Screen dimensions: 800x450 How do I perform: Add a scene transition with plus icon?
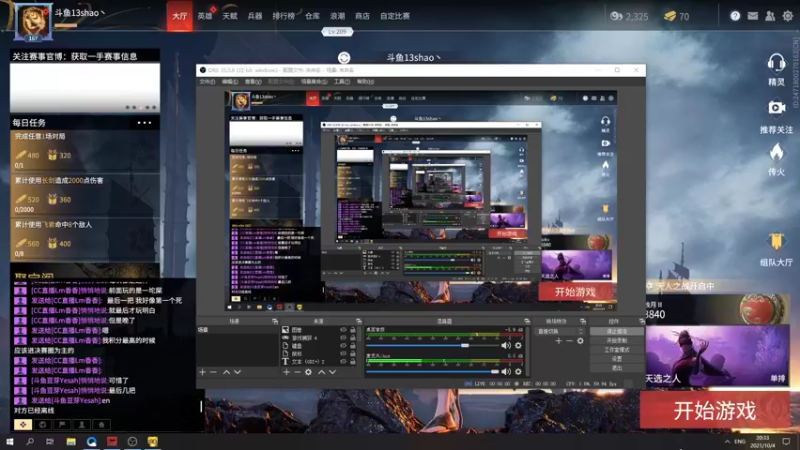[x=559, y=341]
